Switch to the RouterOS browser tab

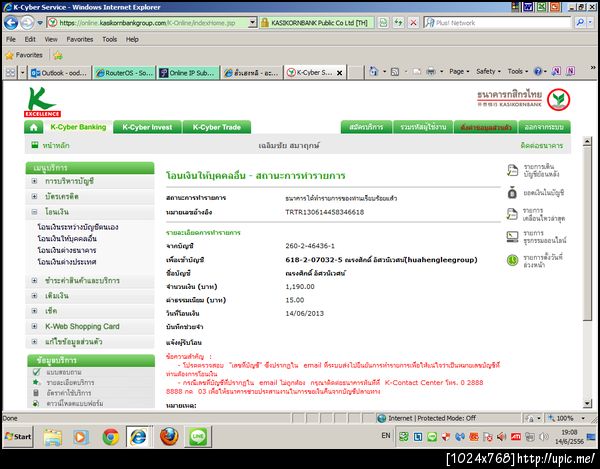[x=125, y=73]
